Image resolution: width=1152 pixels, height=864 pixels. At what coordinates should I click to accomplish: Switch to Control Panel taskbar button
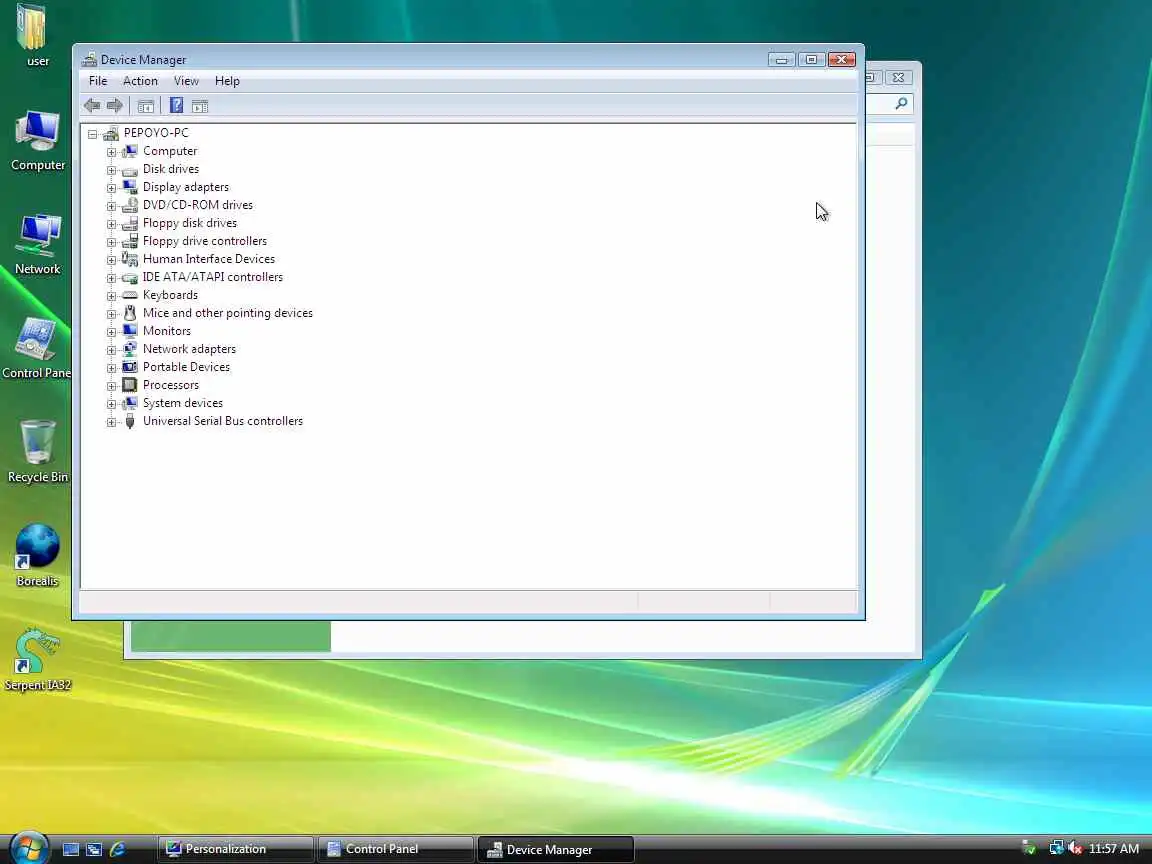396,849
